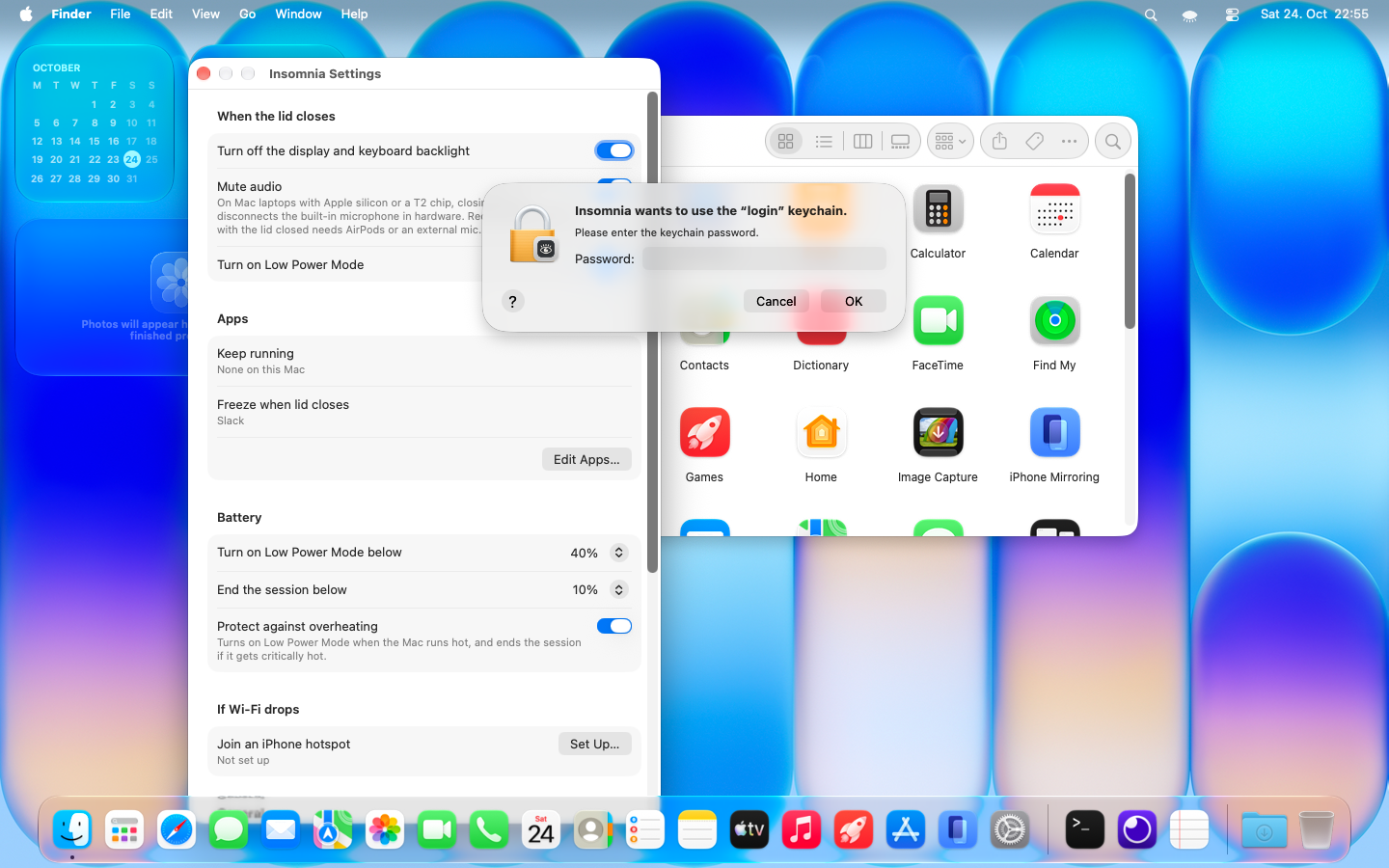The image size is (1389, 868).
Task: Open Control Center in the menu bar
Action: pos(1232,14)
